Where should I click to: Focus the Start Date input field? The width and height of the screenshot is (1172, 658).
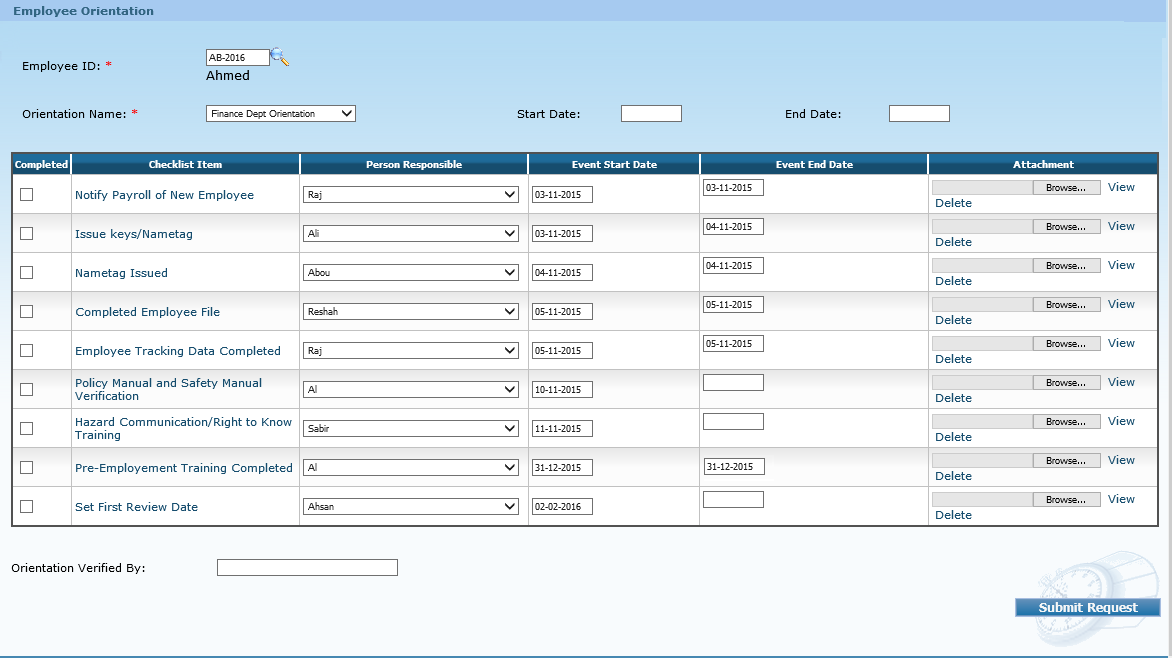(x=651, y=114)
